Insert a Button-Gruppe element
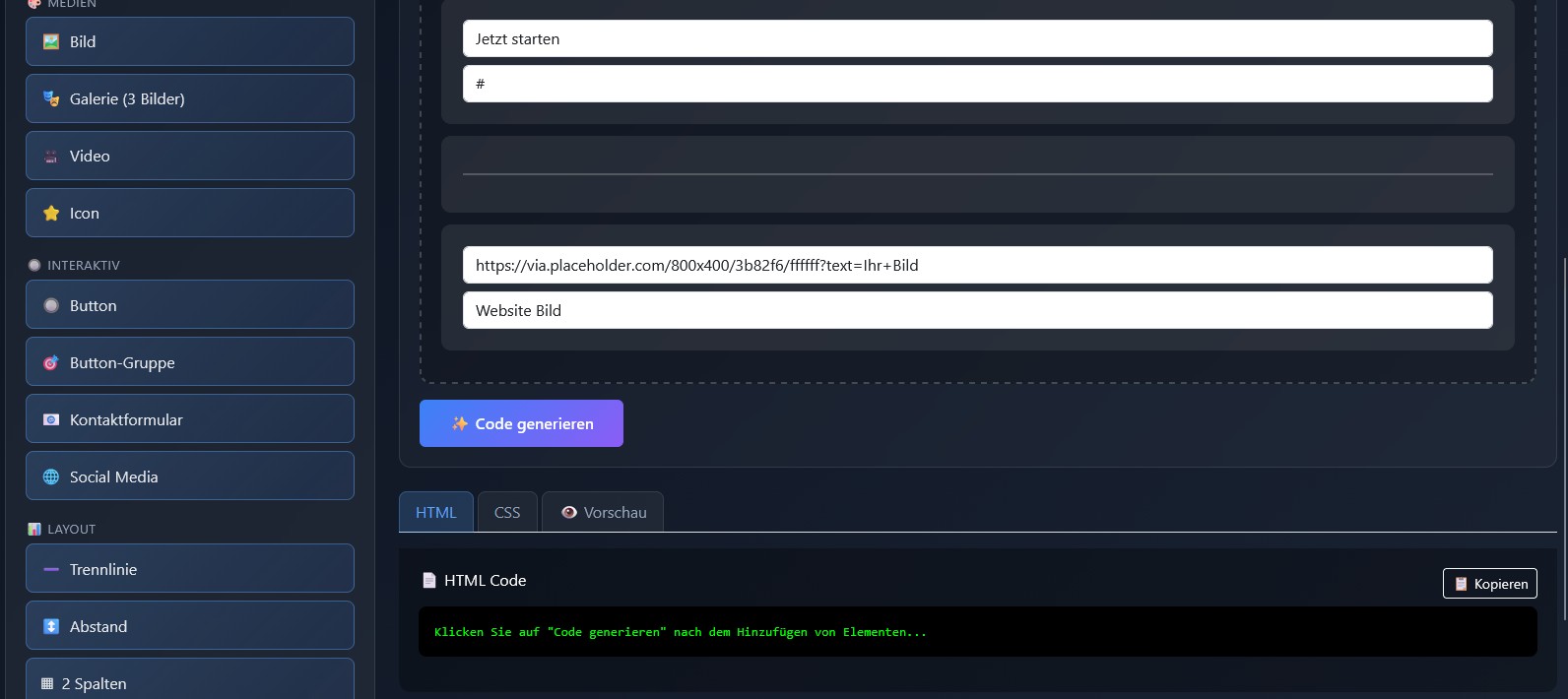 pos(189,362)
